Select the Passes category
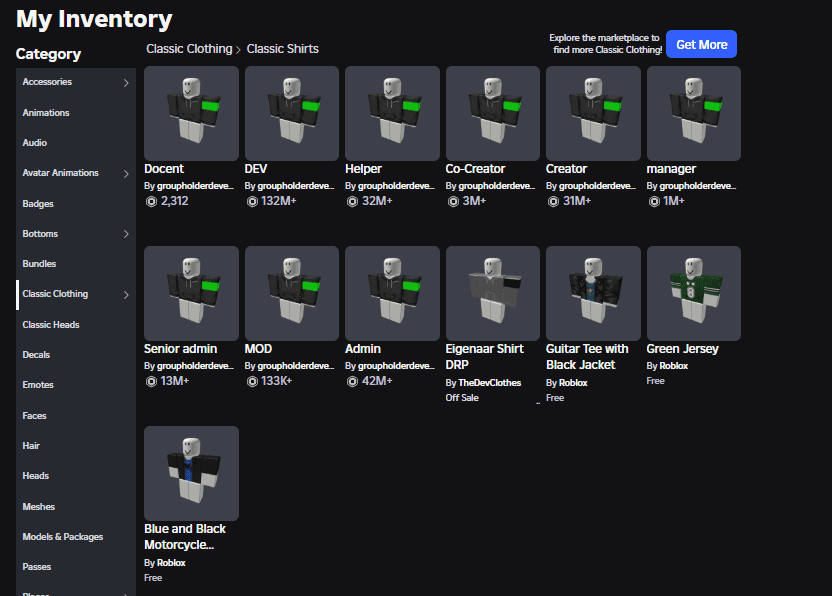Screen dimensions: 832x596 76,567
